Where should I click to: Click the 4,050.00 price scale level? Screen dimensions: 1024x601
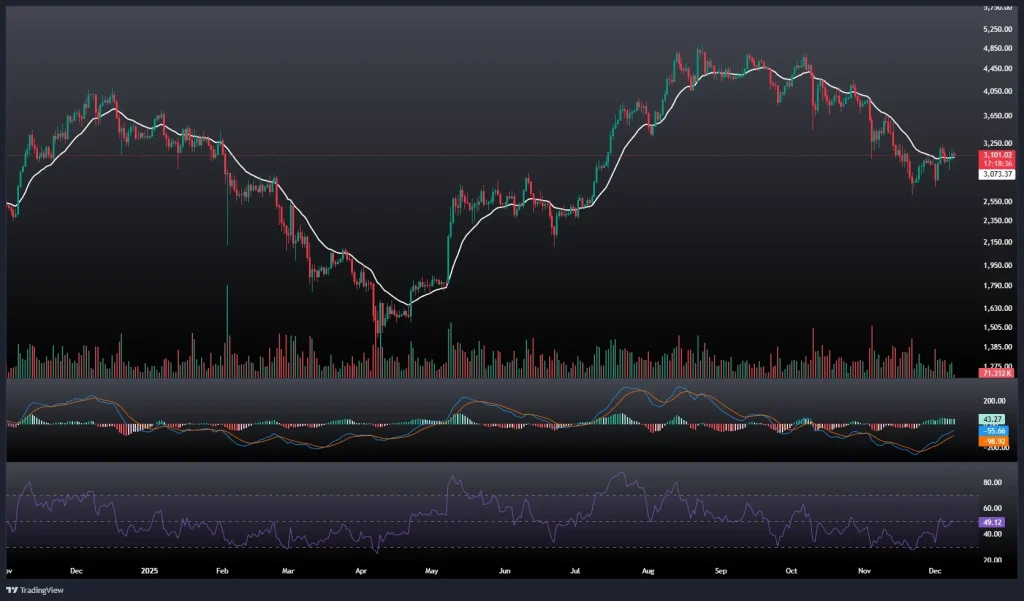tap(998, 91)
